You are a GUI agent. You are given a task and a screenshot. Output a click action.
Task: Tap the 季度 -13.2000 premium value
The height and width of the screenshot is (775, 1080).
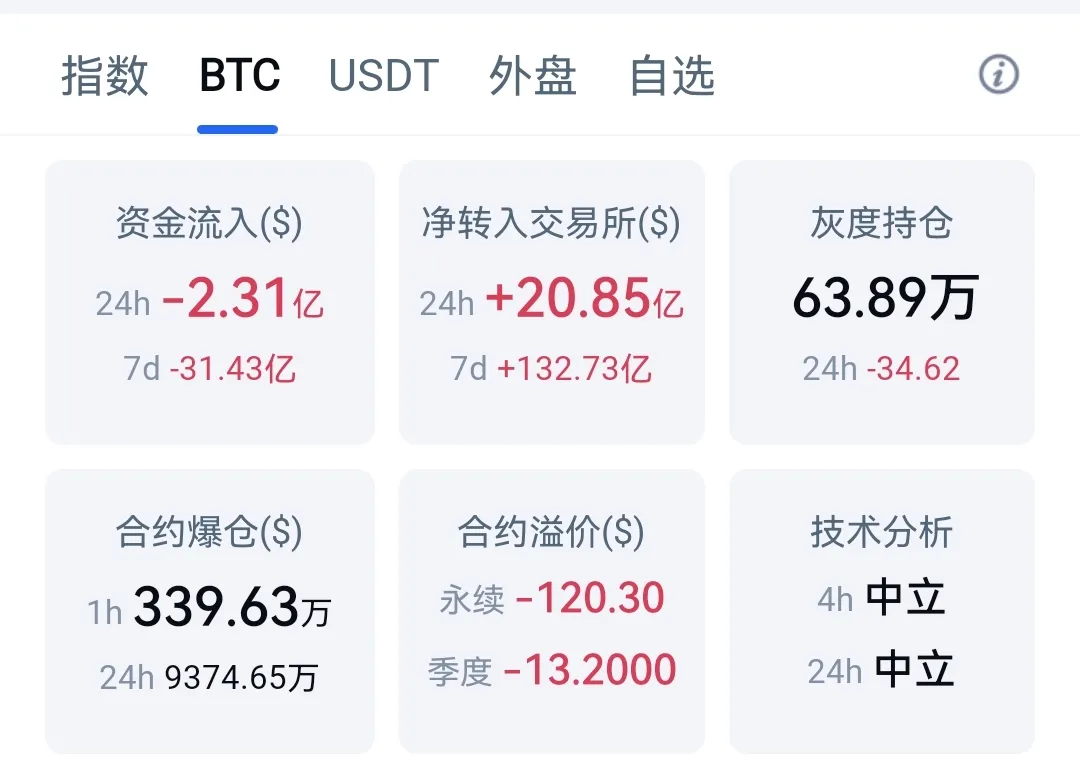(552, 670)
